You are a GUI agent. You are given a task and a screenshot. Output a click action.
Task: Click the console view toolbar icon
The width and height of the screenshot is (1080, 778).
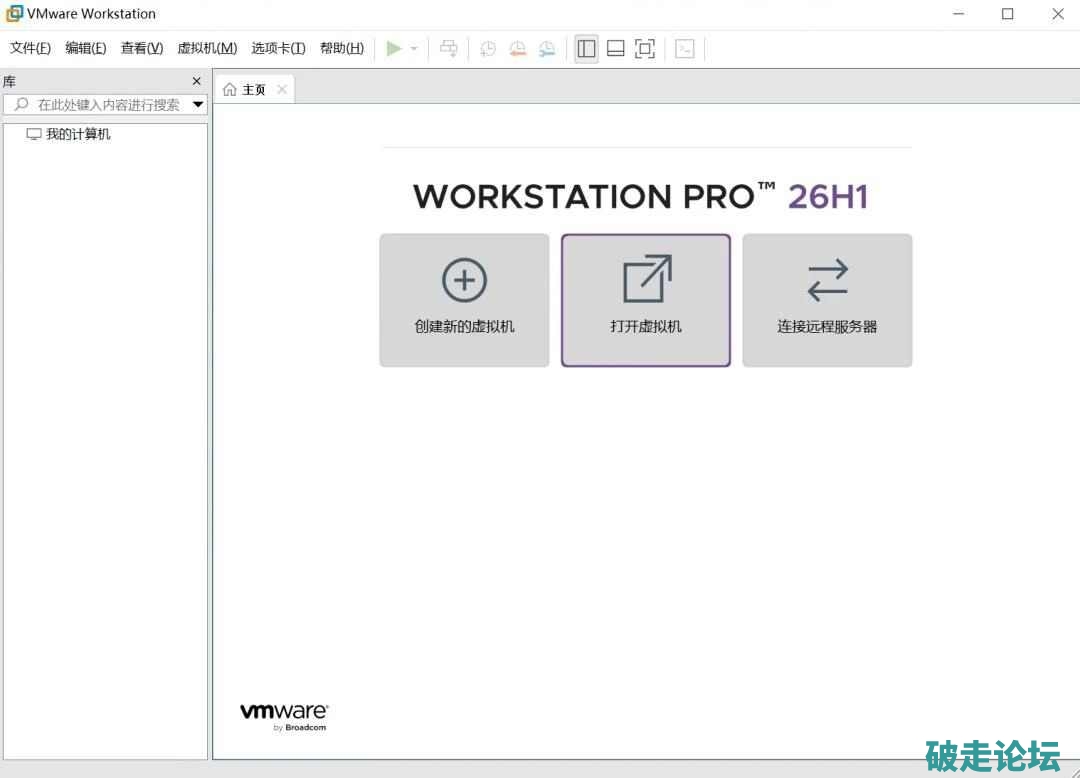coord(685,48)
